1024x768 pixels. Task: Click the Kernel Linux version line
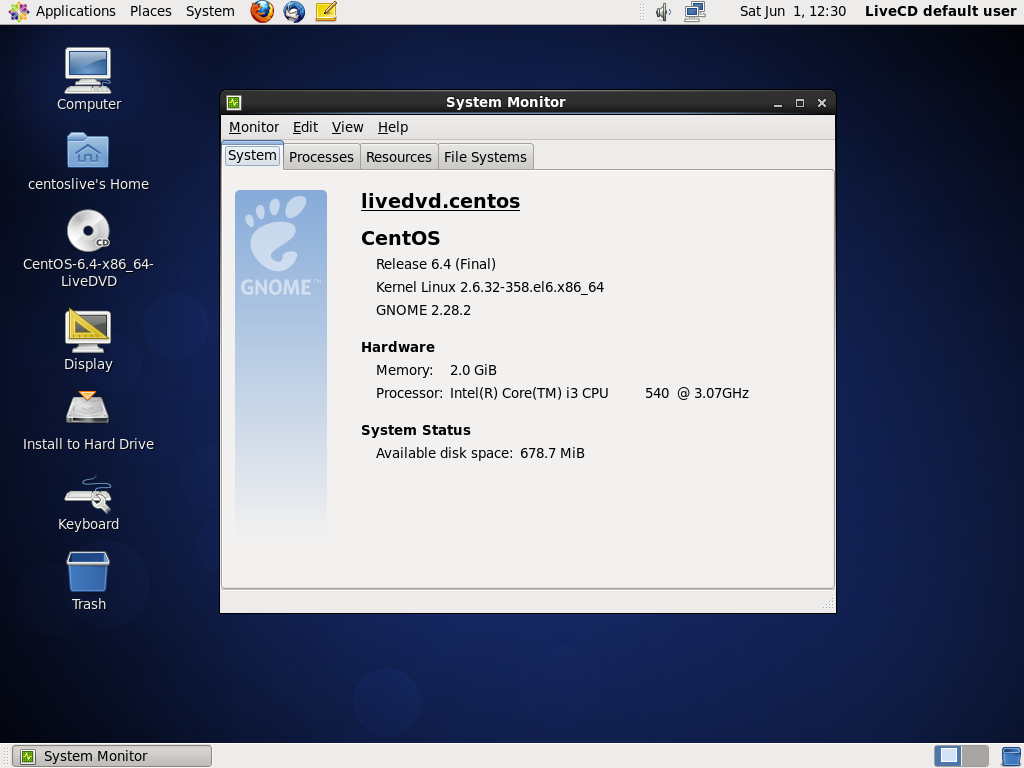point(490,287)
